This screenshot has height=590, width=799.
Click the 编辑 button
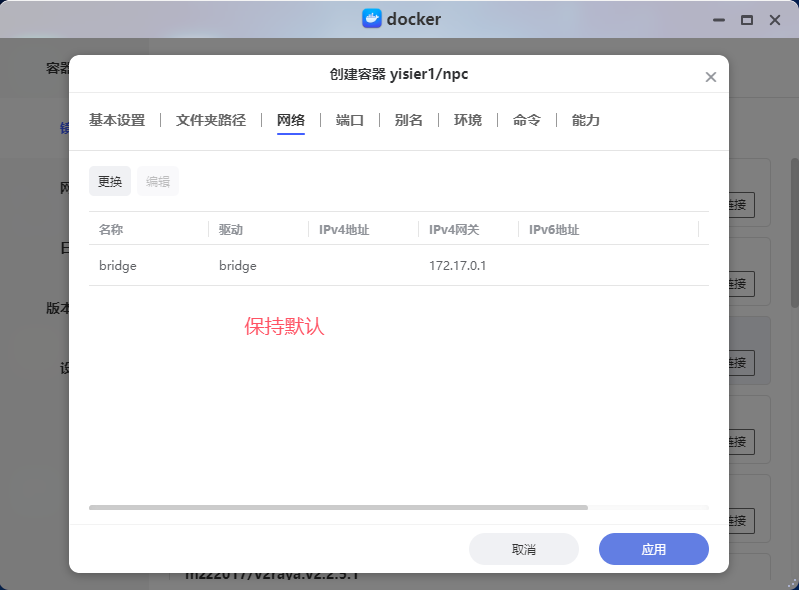coord(158,181)
